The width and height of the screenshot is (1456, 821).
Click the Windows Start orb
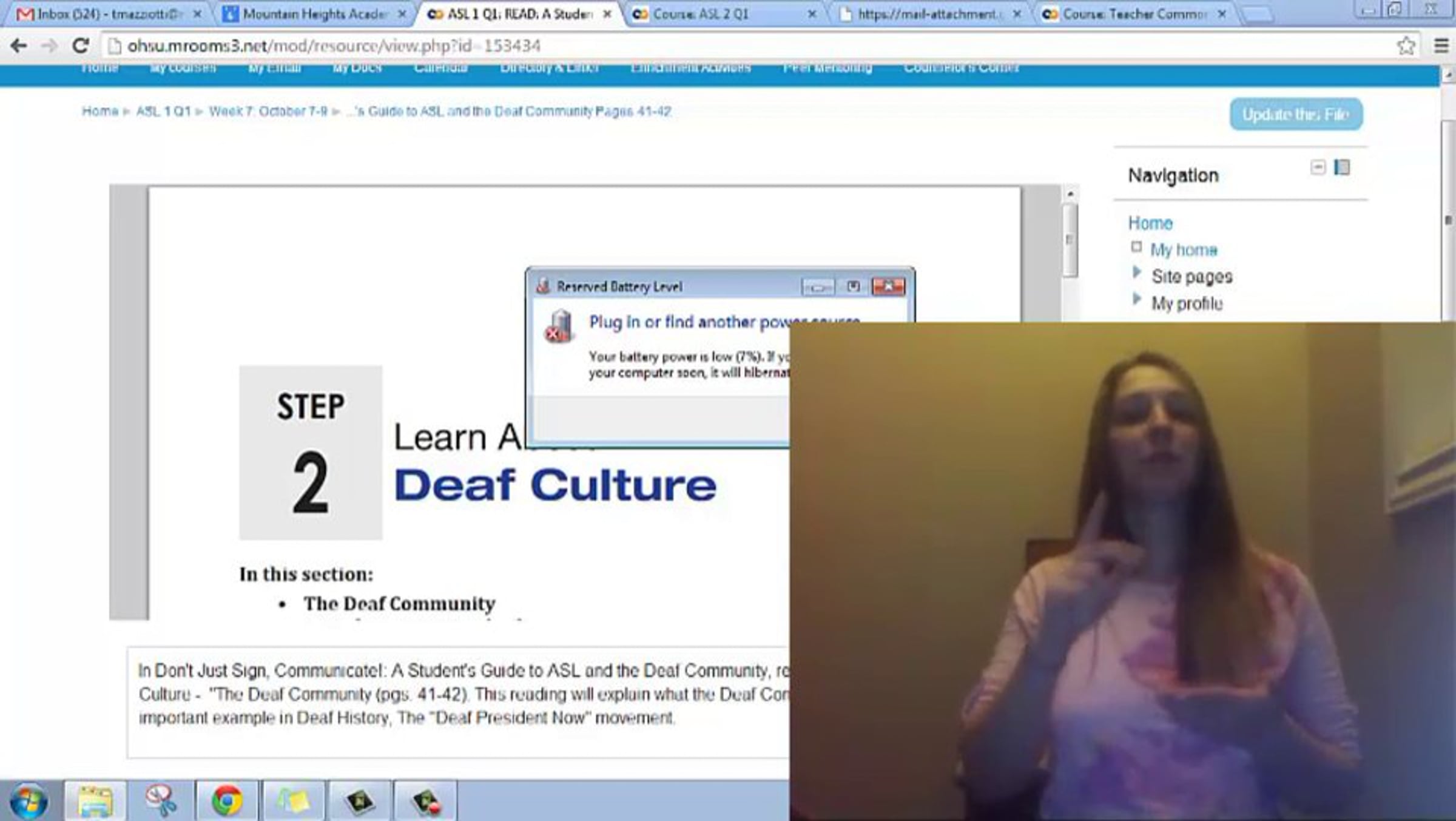28,800
